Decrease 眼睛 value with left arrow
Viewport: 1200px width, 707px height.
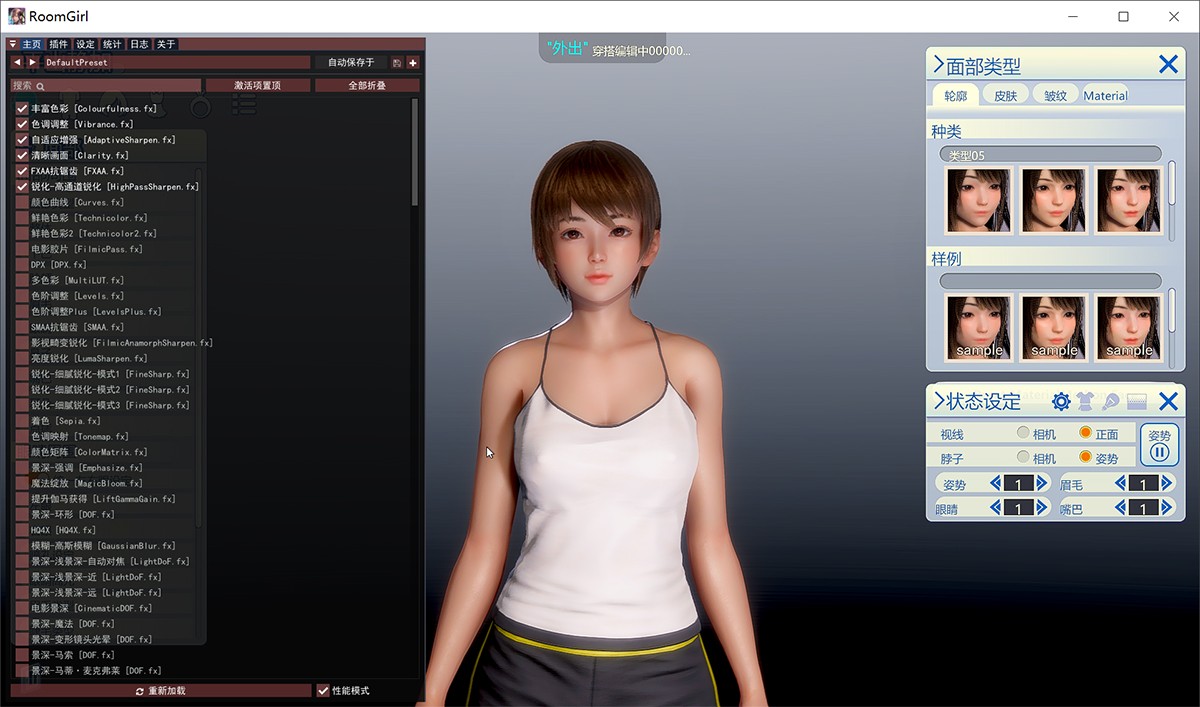tap(996, 508)
